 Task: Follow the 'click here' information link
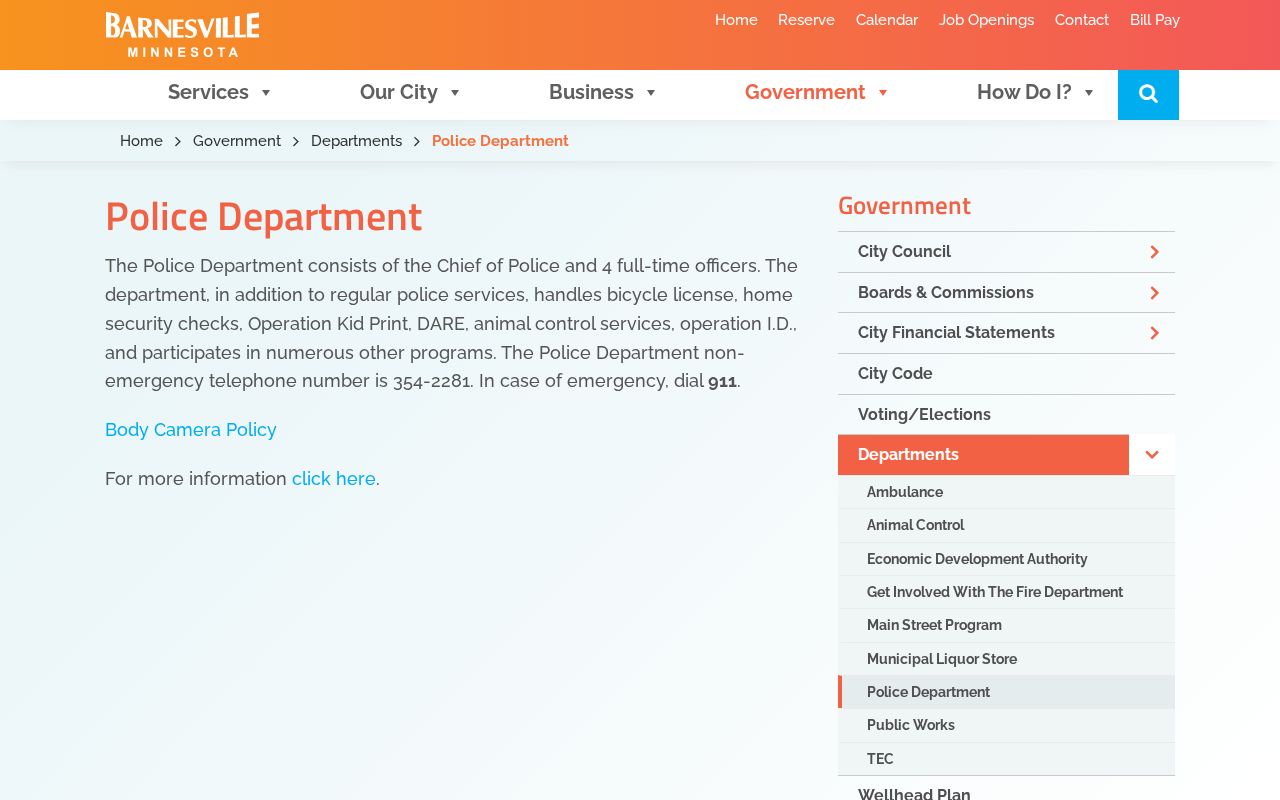tap(334, 479)
